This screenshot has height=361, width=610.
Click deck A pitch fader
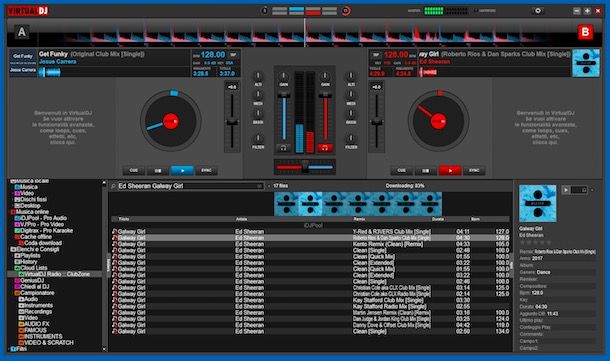(232, 123)
